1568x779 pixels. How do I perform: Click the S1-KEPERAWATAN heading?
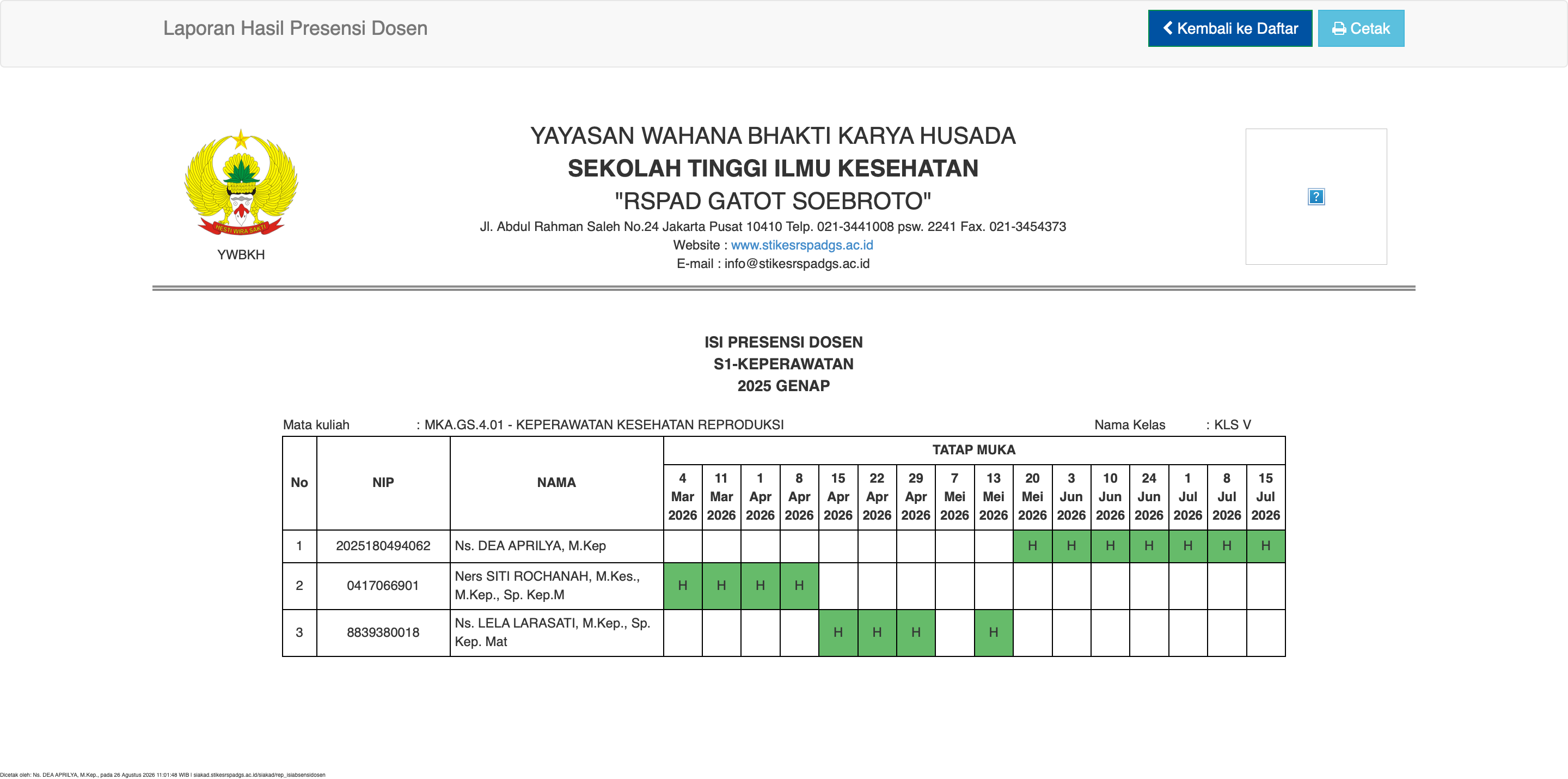[783, 363]
